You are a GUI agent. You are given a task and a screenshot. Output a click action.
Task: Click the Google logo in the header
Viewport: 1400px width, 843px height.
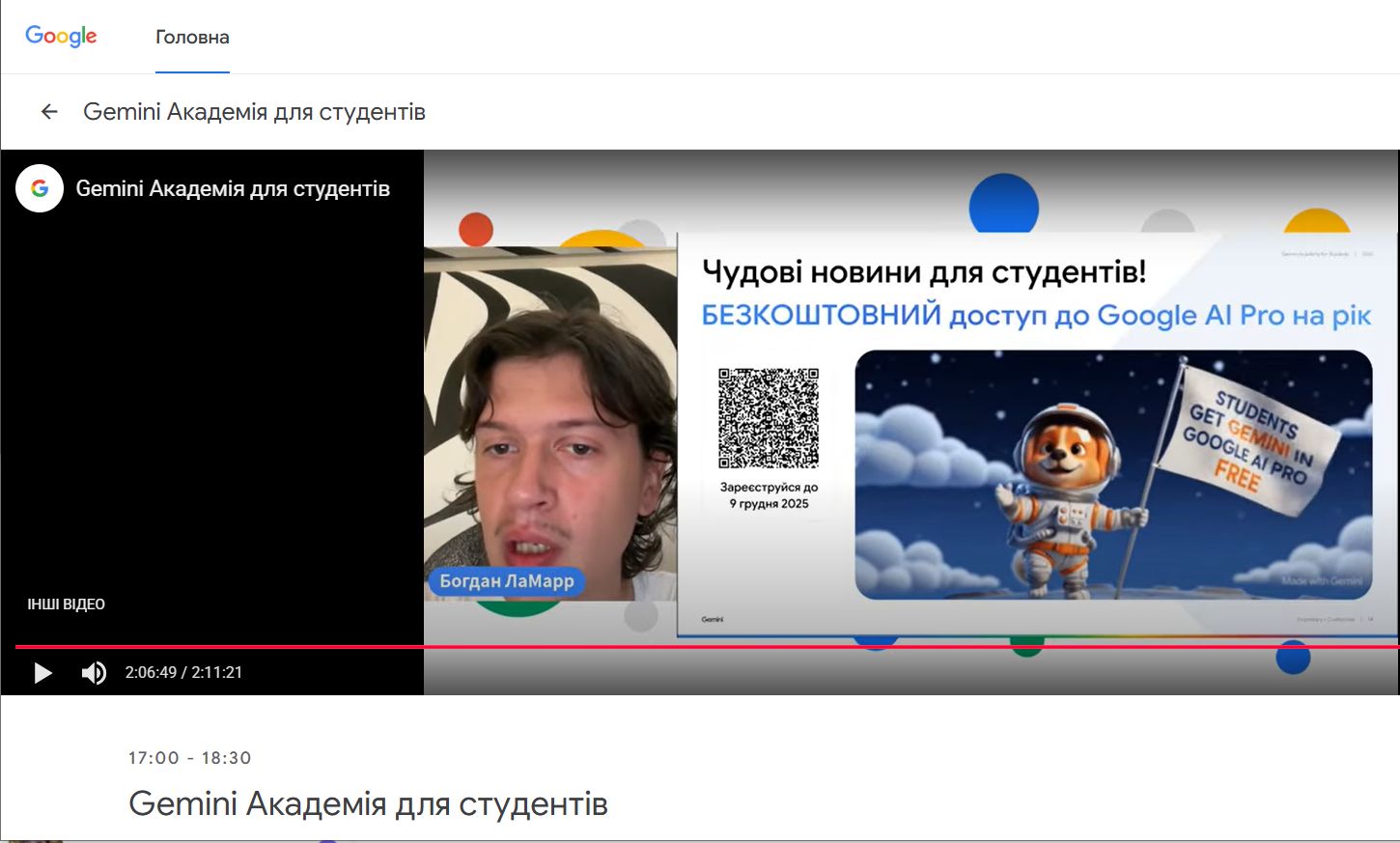(x=61, y=37)
